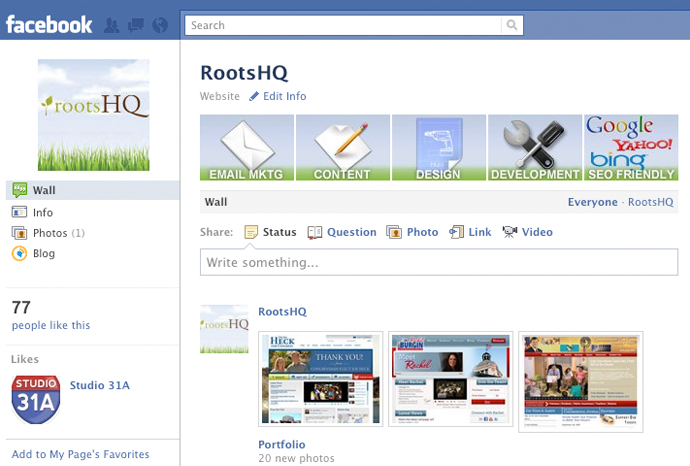Open the Email Mktg banner image
This screenshot has width=690, height=466.
247,147
